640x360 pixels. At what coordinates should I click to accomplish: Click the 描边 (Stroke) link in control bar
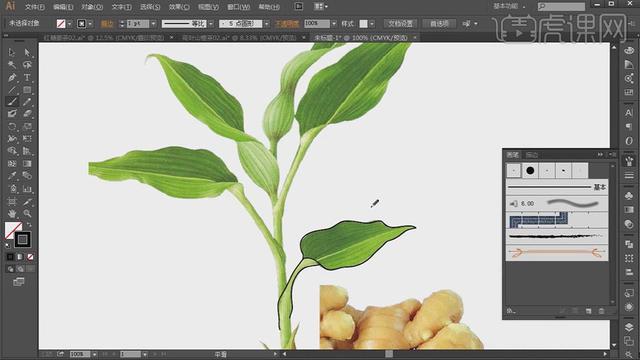coord(107,24)
